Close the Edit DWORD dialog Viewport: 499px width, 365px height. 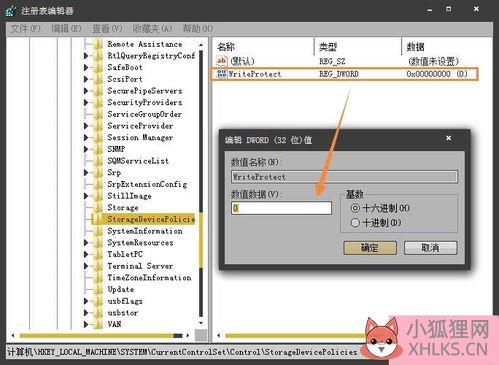(449, 138)
